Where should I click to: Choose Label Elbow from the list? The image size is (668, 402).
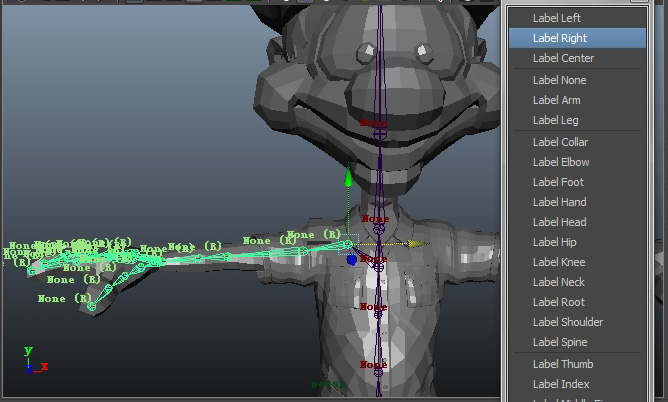click(x=577, y=162)
